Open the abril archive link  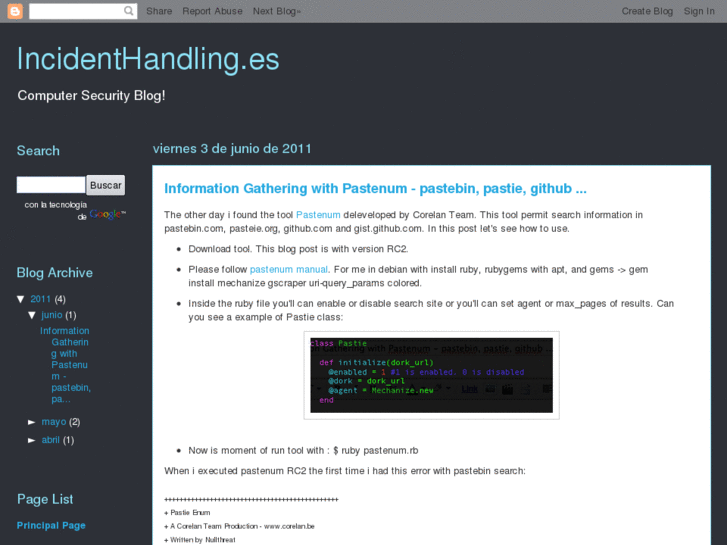[51, 440]
